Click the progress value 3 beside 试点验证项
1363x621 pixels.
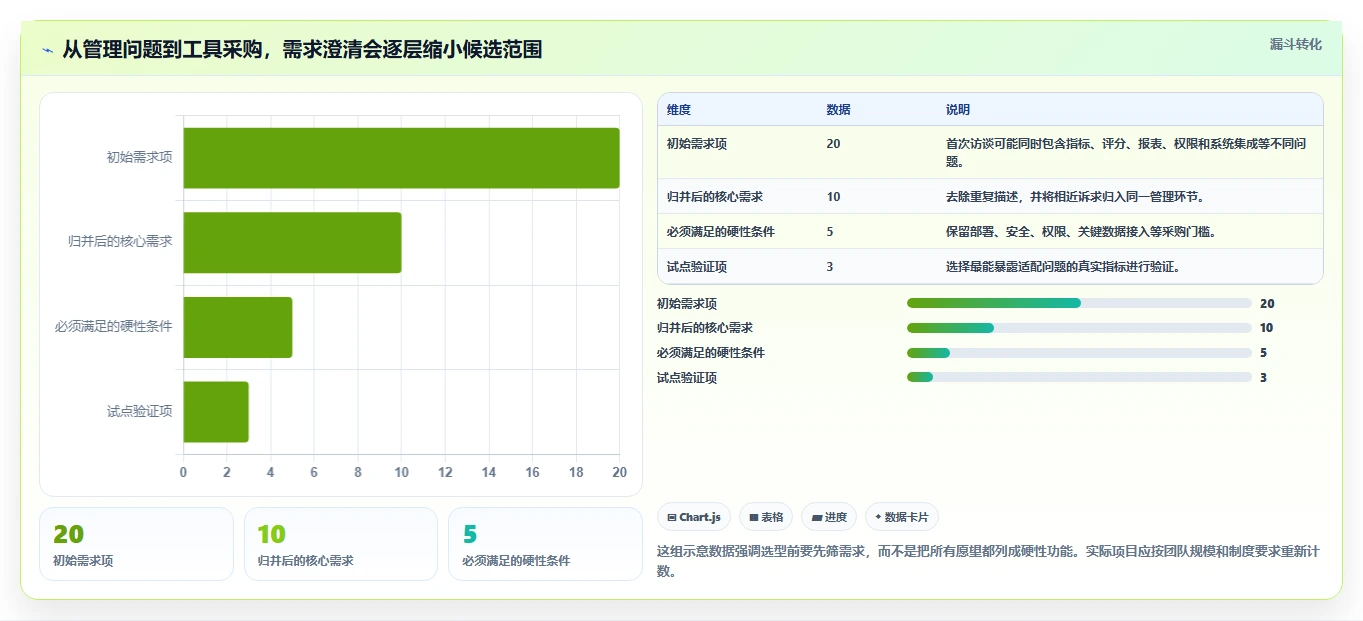coord(1264,378)
